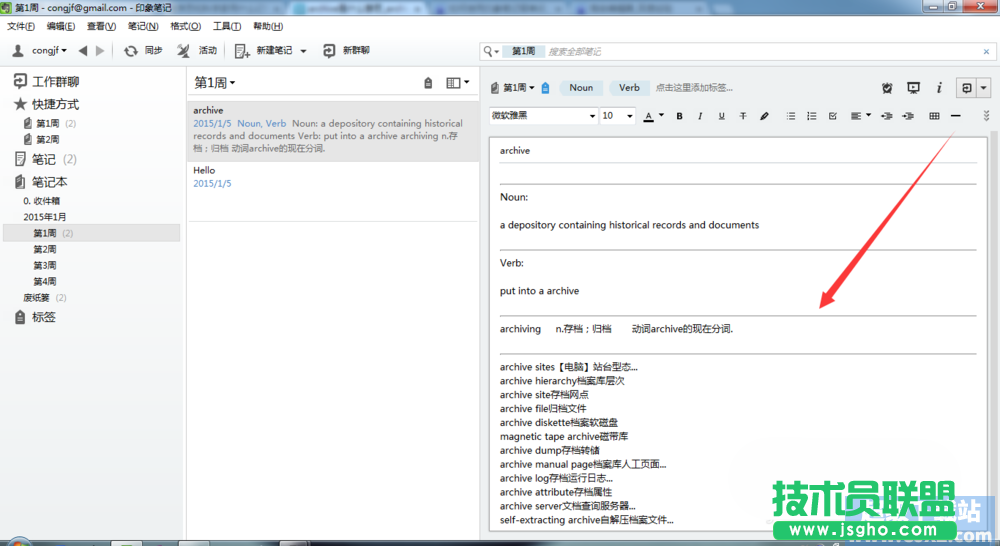The height and width of the screenshot is (546, 1000).
Task: Open the 工具(T) menu
Action: (227, 26)
